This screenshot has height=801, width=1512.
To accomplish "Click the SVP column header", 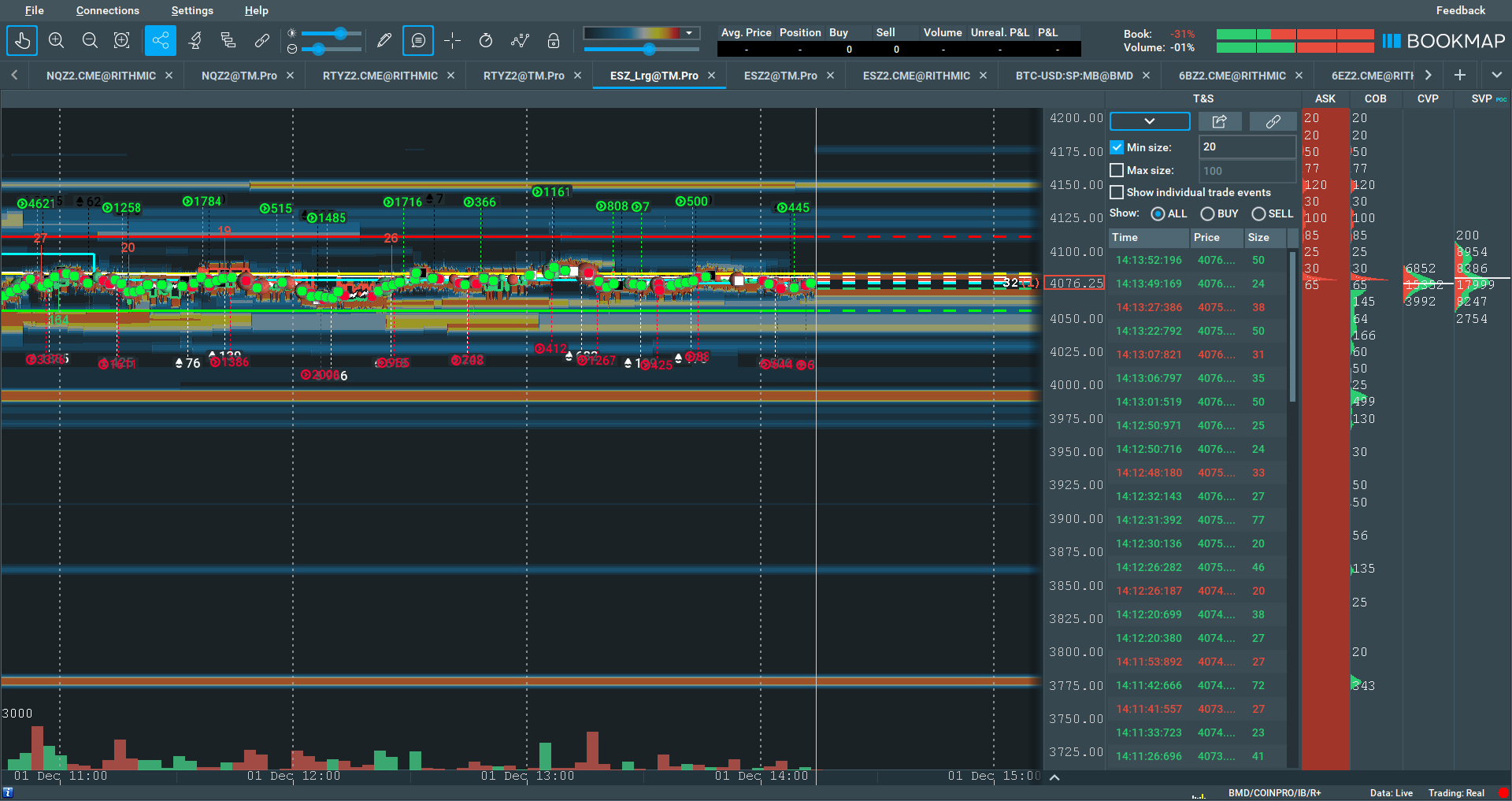I will (x=1482, y=98).
